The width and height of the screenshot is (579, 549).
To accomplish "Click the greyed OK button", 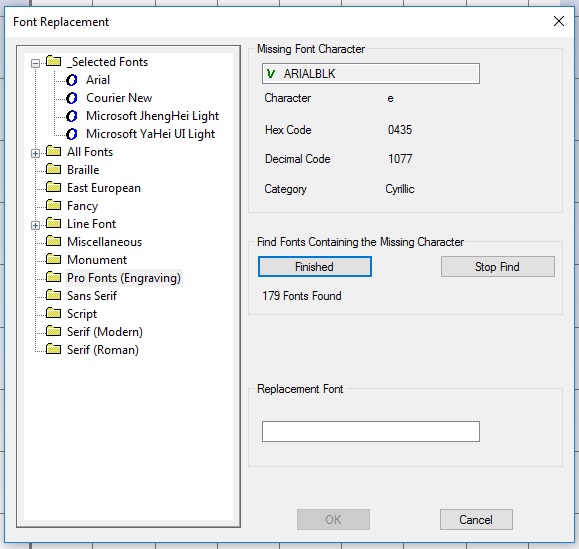I will click(x=333, y=519).
